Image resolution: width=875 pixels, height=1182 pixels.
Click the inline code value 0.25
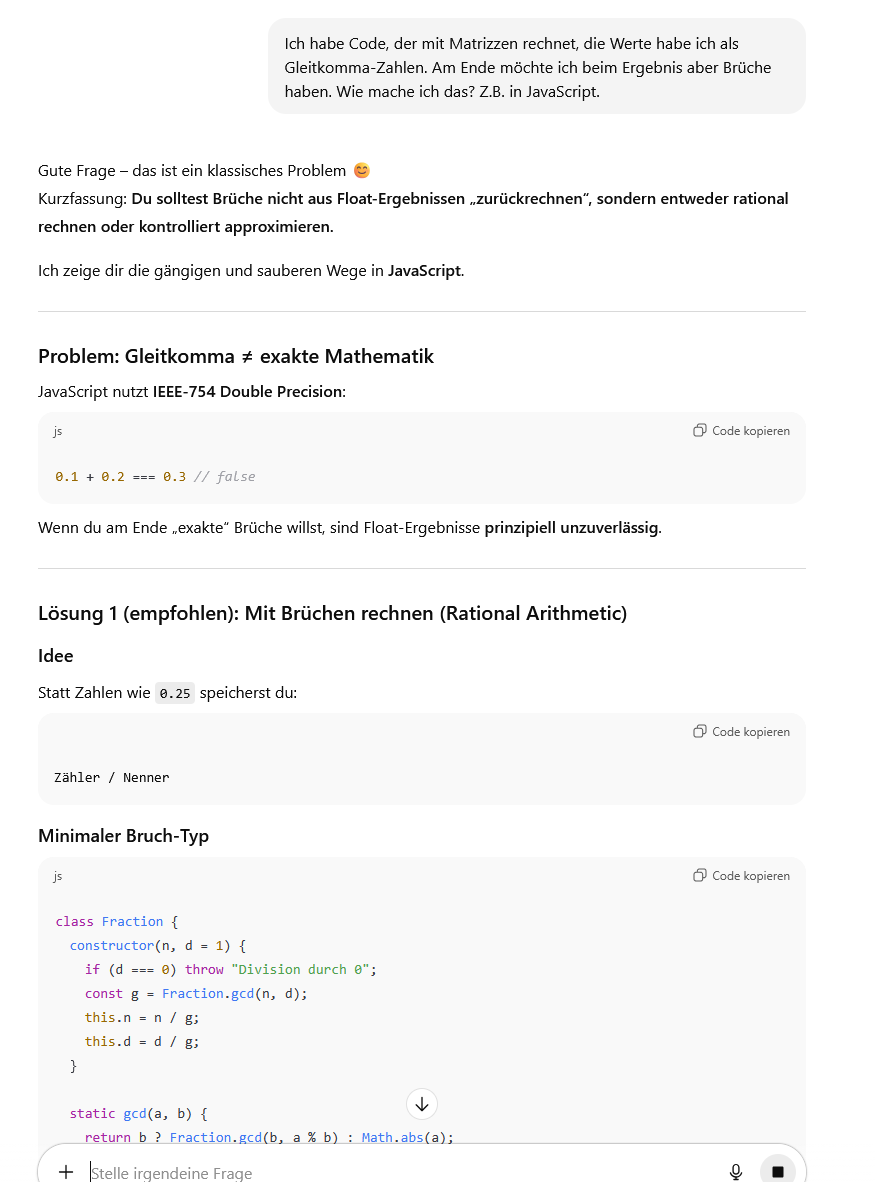click(x=175, y=693)
